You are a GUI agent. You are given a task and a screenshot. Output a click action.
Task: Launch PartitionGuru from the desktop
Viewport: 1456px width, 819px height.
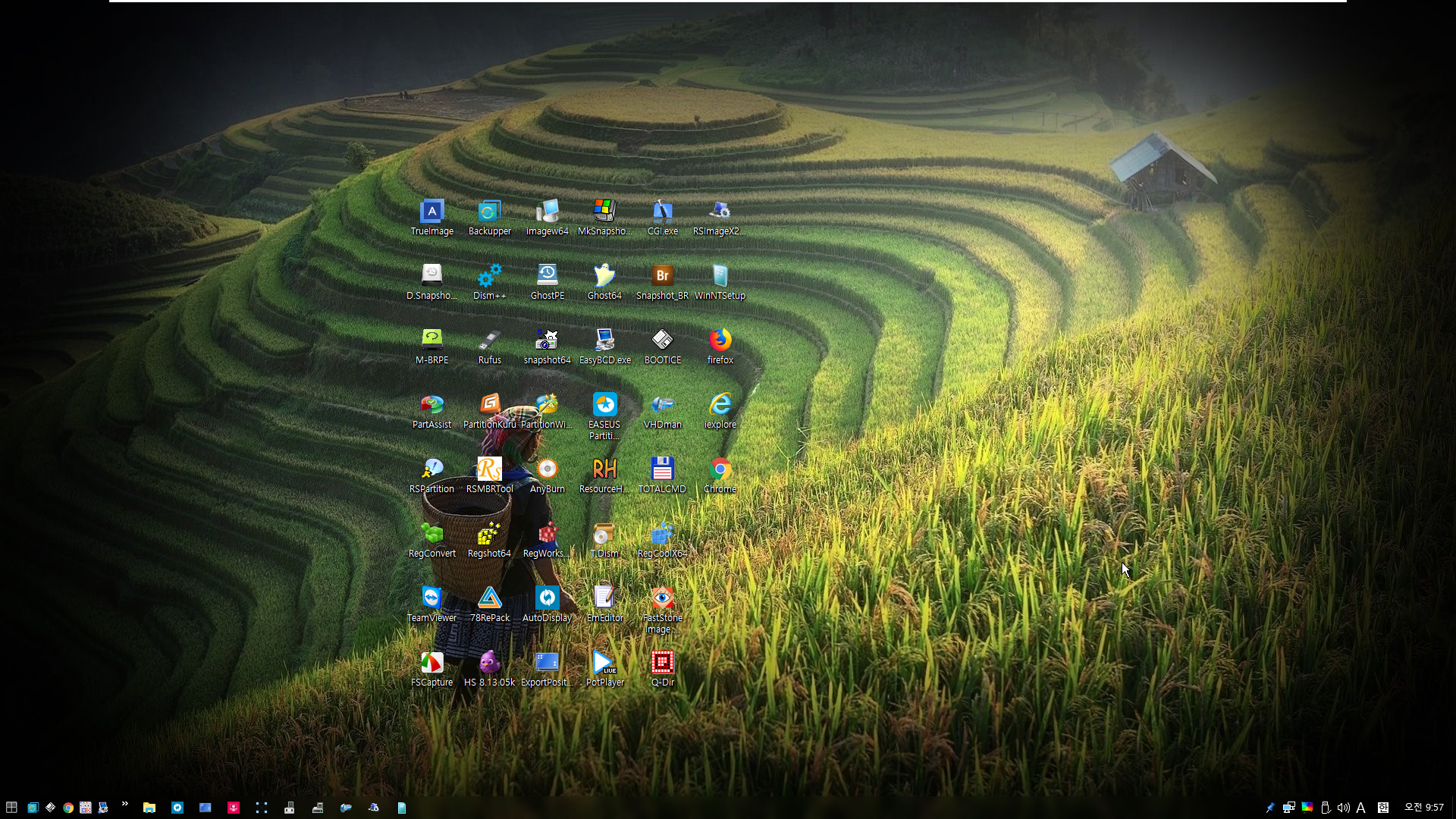489,411
